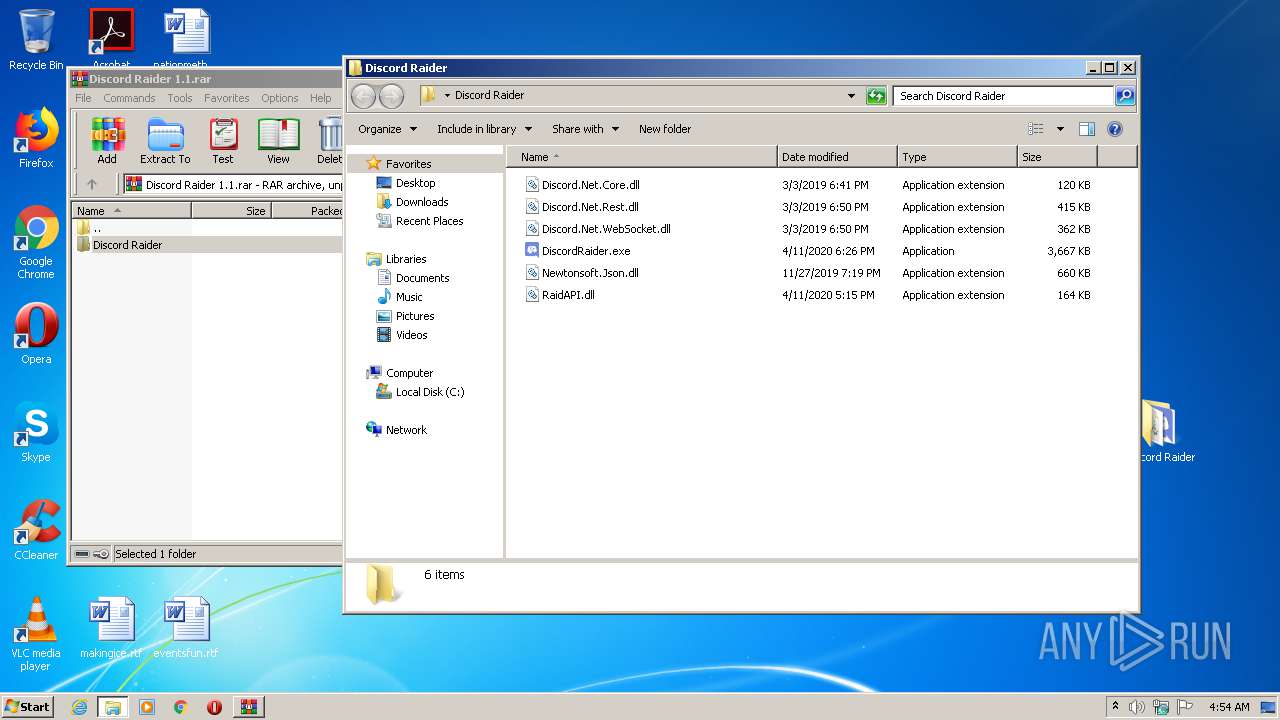Screen dimensions: 1280x720
Task: Launch VLC media player desktop shortcut
Action: coord(36,634)
